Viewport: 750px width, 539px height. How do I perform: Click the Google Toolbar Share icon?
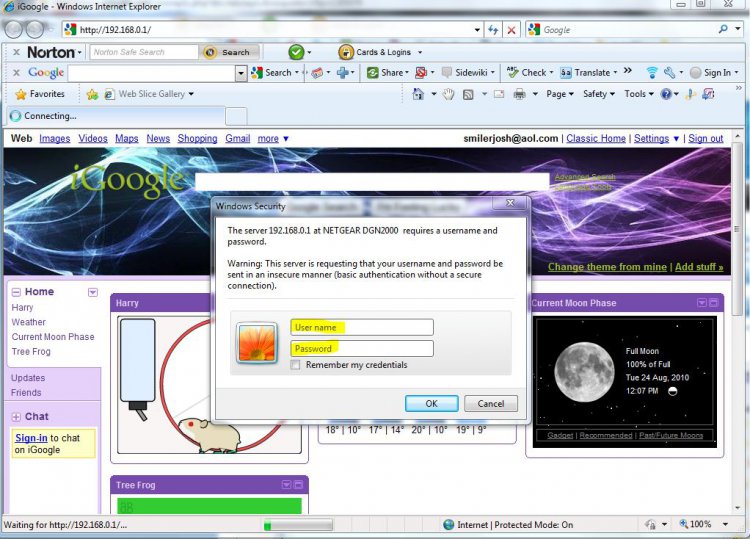[x=373, y=73]
